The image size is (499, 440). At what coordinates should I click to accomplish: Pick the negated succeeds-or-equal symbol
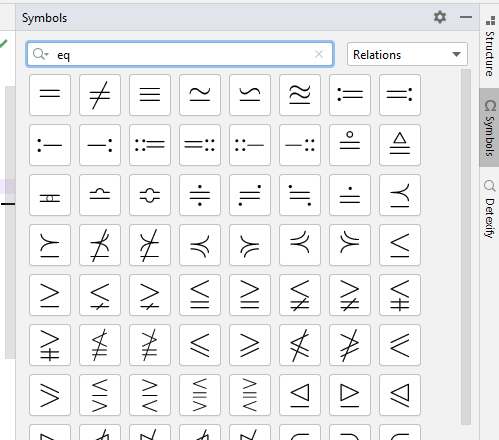click(x=150, y=245)
